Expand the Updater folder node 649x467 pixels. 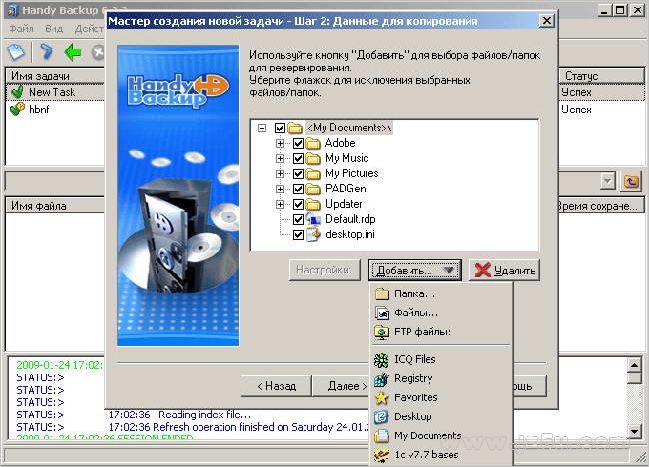click(280, 205)
